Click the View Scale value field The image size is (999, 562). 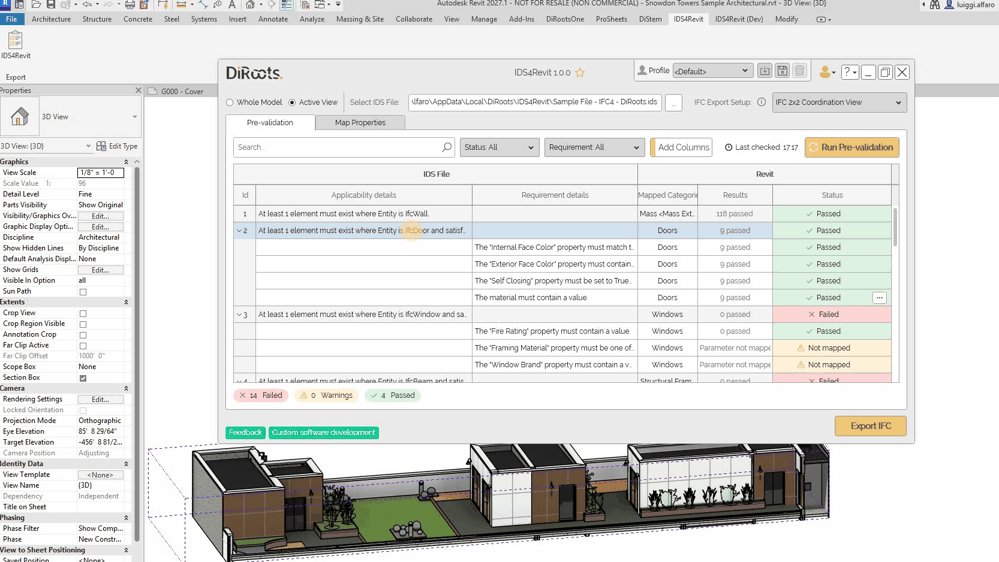pos(100,173)
